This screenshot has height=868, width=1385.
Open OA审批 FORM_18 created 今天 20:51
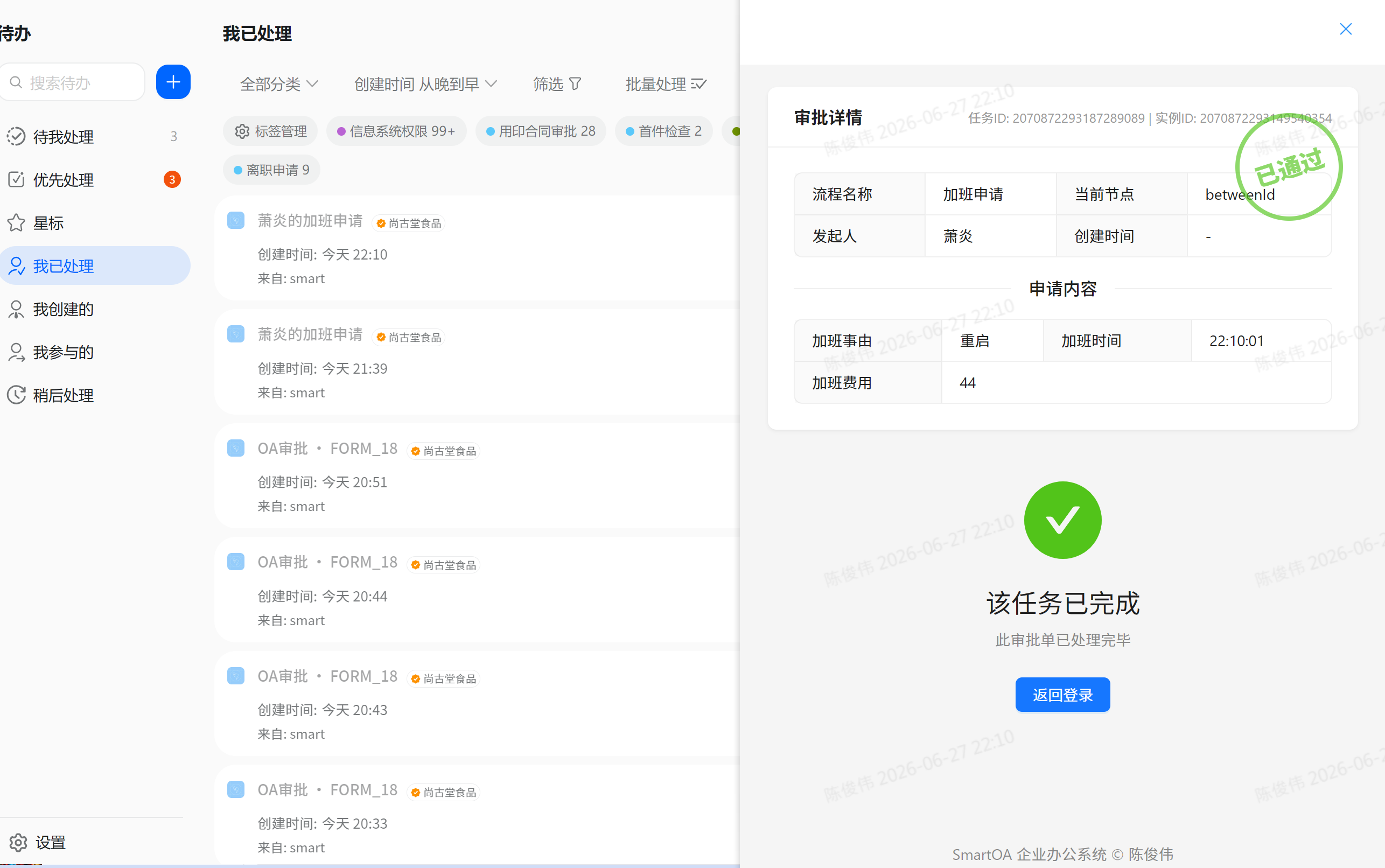478,475
